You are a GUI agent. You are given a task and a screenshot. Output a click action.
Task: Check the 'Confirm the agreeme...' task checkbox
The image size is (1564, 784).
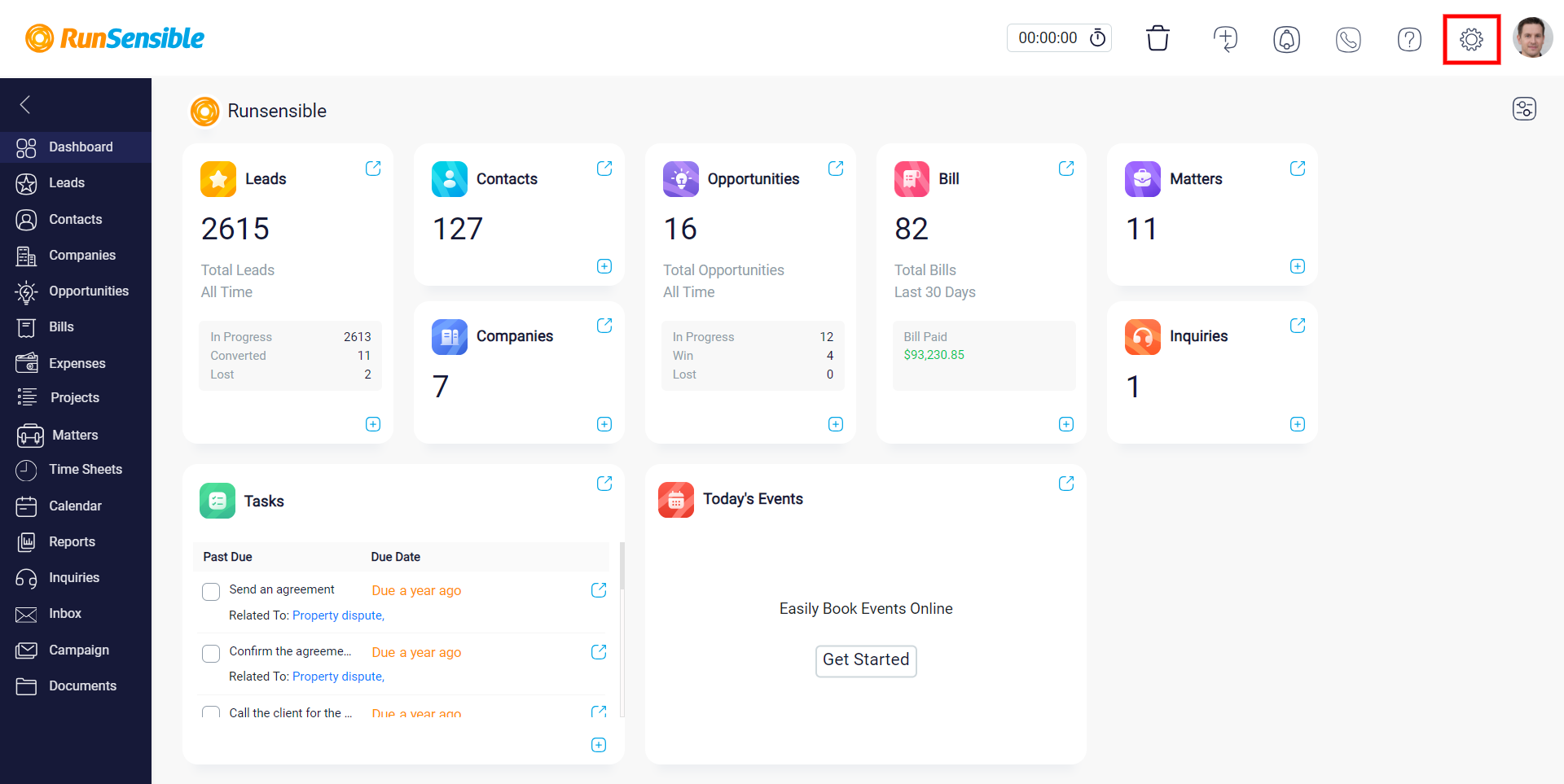(x=211, y=654)
